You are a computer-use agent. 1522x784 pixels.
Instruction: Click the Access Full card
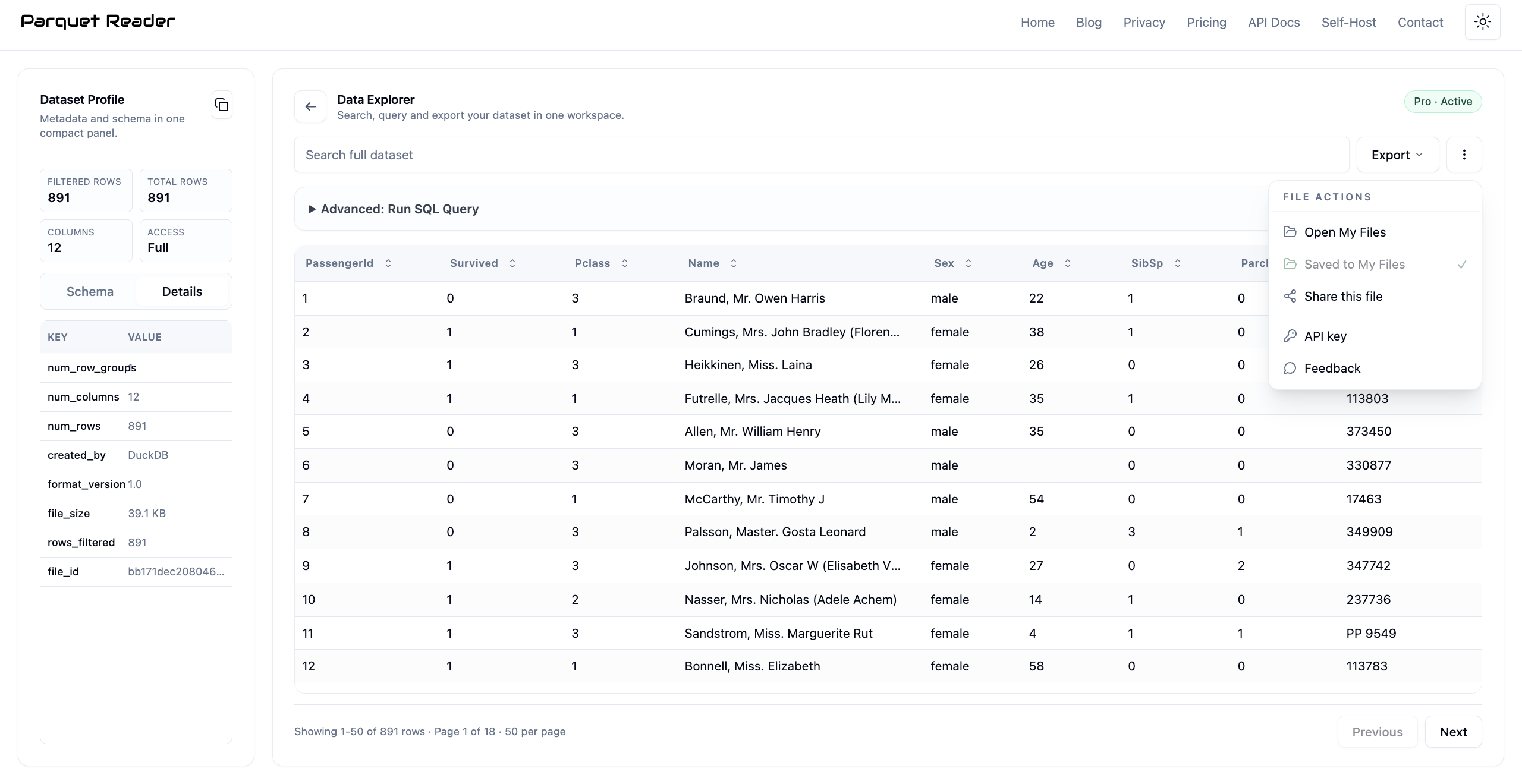point(185,240)
